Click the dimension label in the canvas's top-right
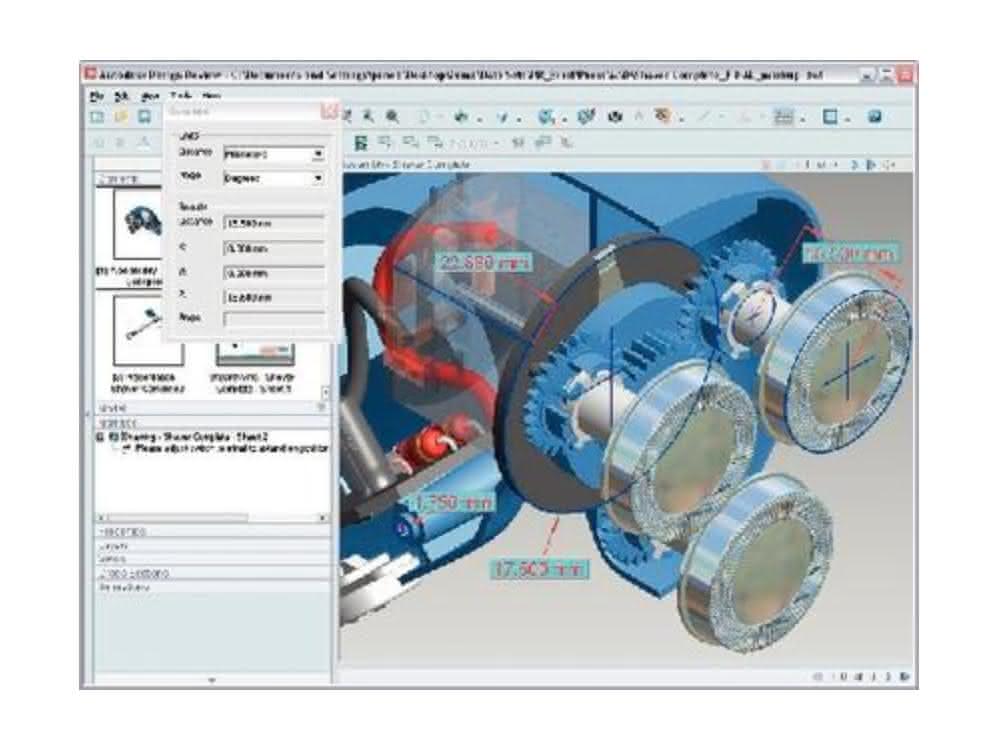 [850, 253]
